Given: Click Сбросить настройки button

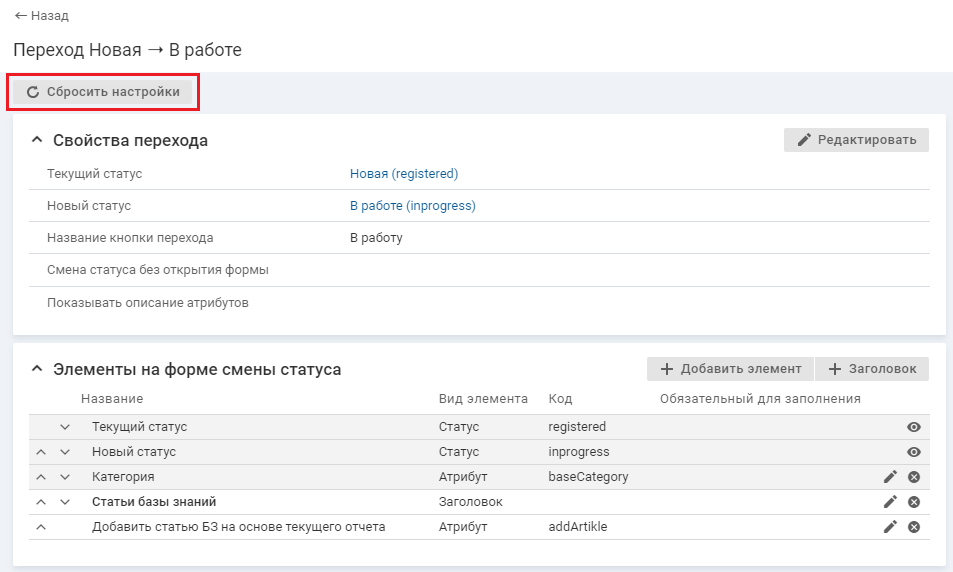Looking at the screenshot, I should pyautogui.click(x=103, y=92).
